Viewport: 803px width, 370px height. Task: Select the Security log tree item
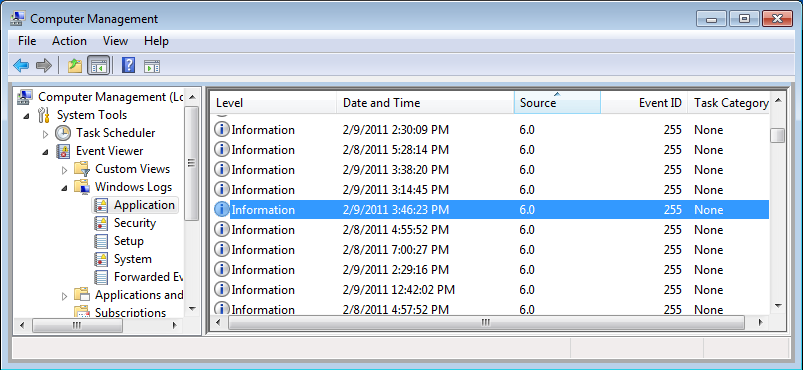[135, 223]
